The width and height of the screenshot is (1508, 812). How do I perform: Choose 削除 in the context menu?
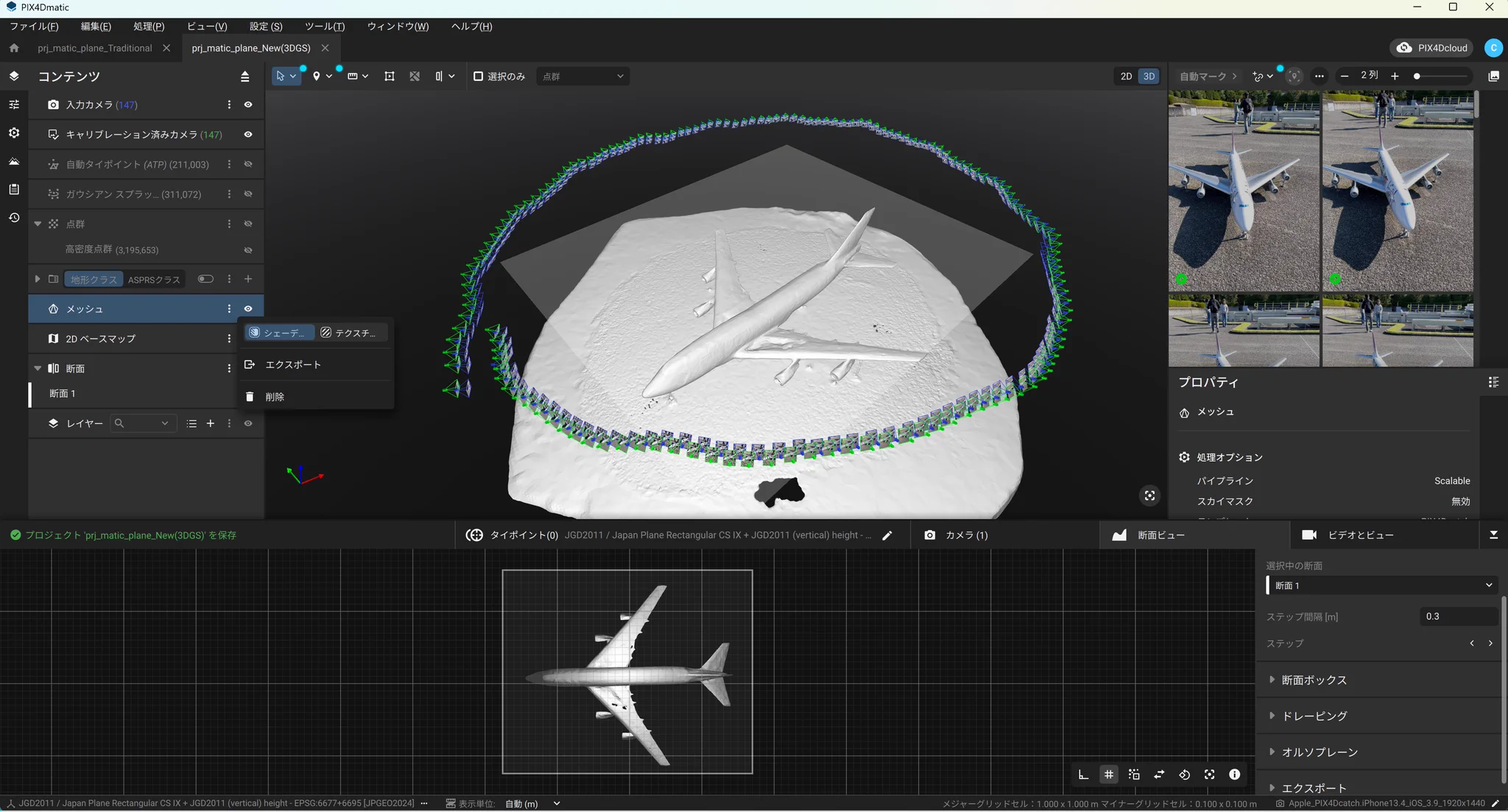316,397
